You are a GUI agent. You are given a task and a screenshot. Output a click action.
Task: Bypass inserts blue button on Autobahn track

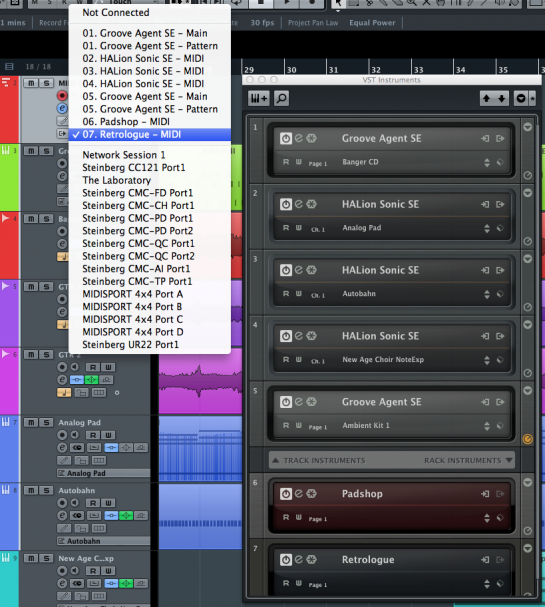tap(111, 516)
